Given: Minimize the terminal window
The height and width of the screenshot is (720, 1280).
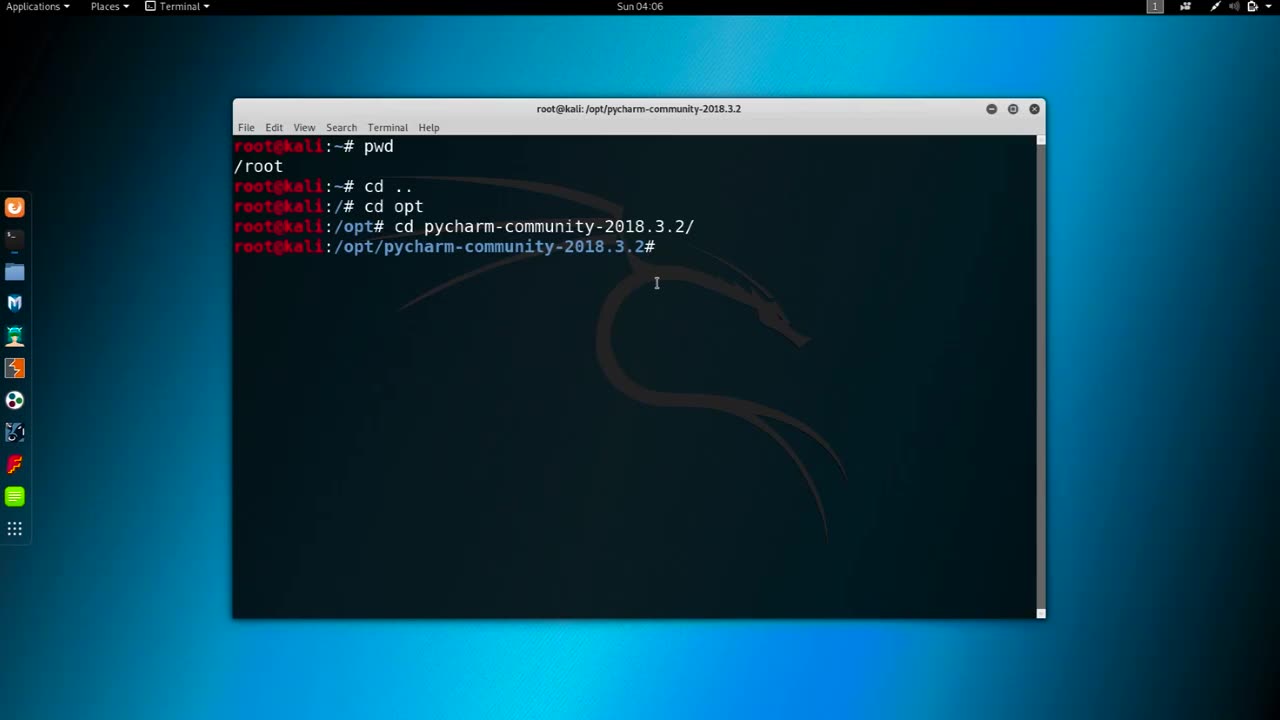Looking at the screenshot, I should click(992, 109).
